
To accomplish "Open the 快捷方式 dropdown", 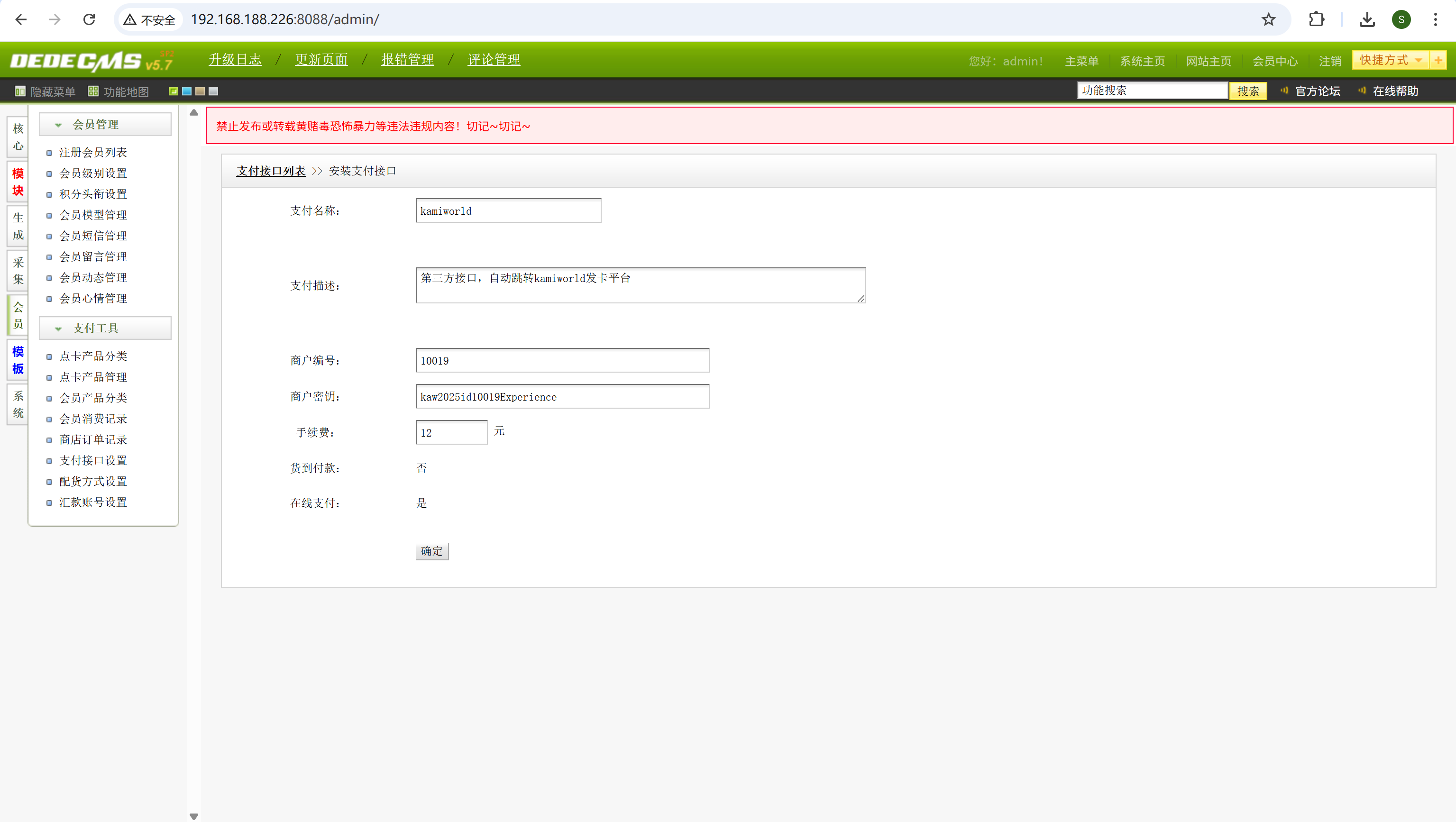I will coord(1390,60).
